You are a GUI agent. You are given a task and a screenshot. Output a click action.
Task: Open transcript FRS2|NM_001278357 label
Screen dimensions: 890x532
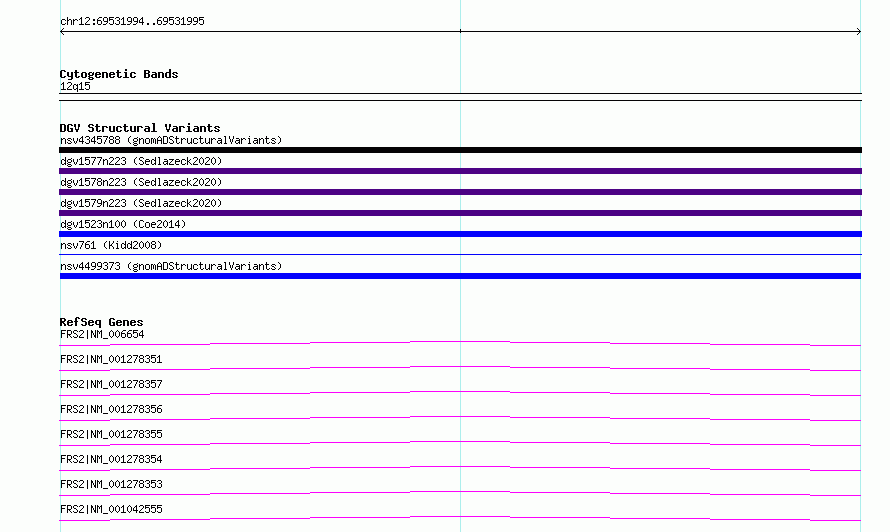[x=111, y=384]
